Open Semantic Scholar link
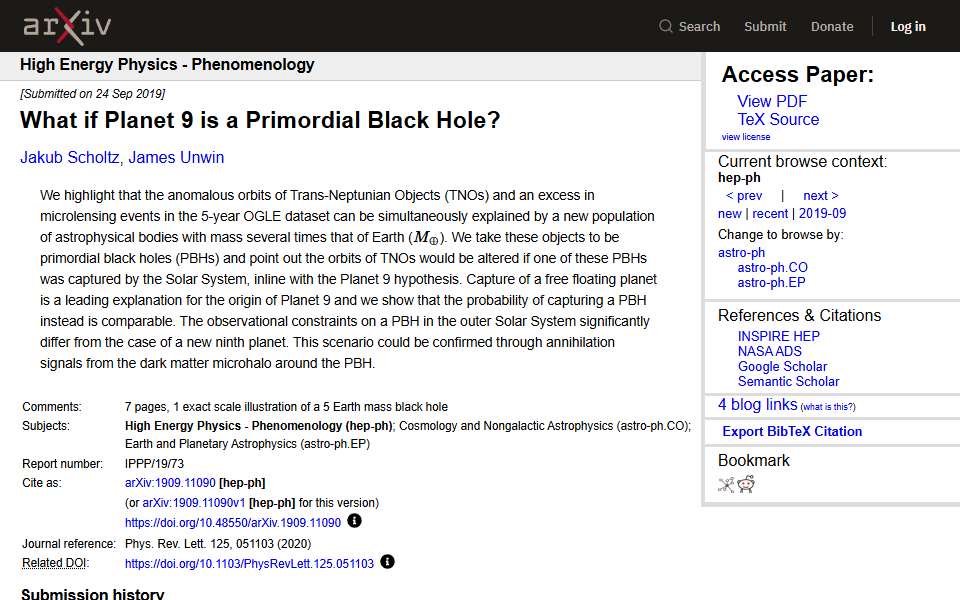960x600 pixels. tap(789, 381)
